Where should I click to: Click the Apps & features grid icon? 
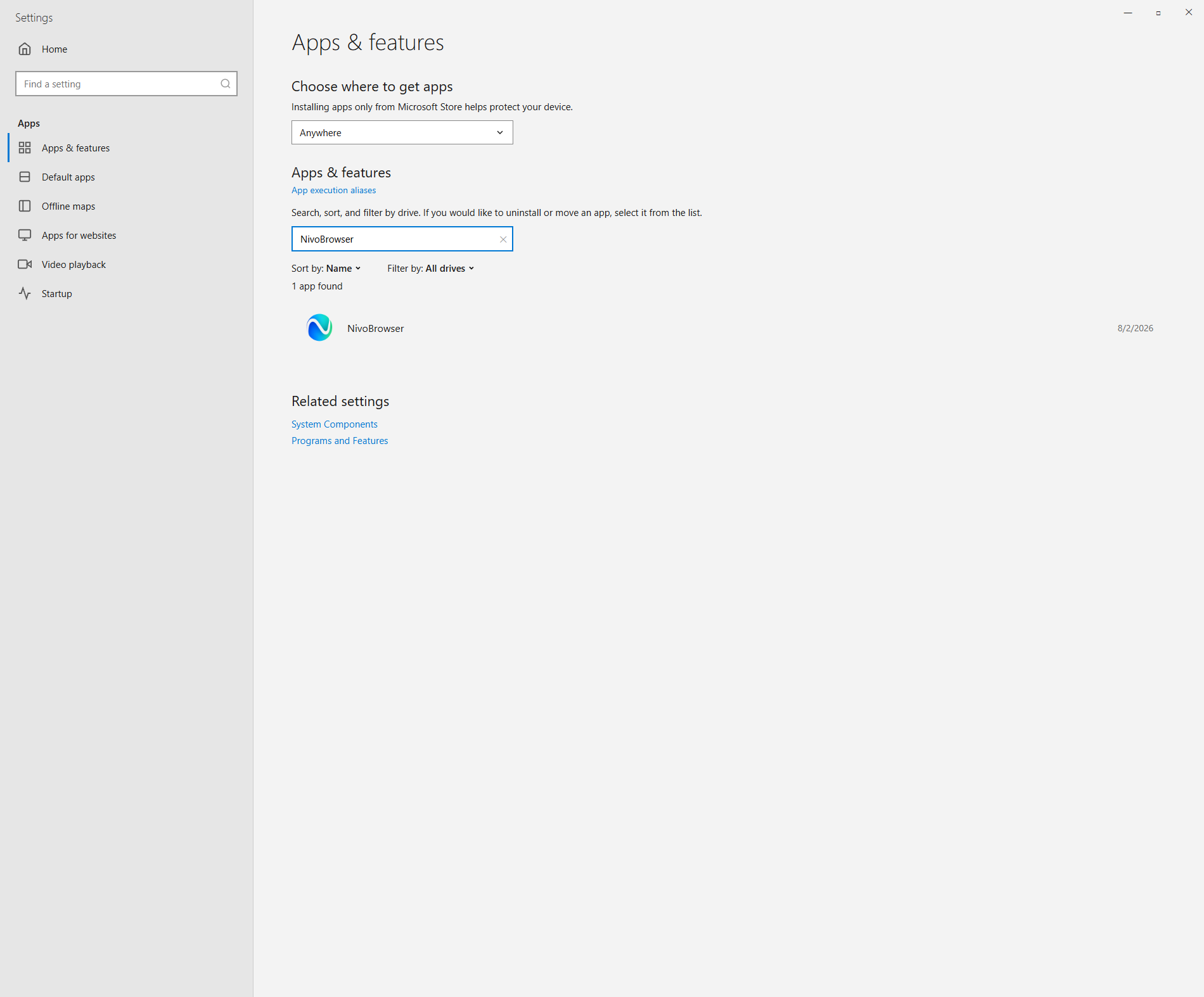tap(25, 148)
